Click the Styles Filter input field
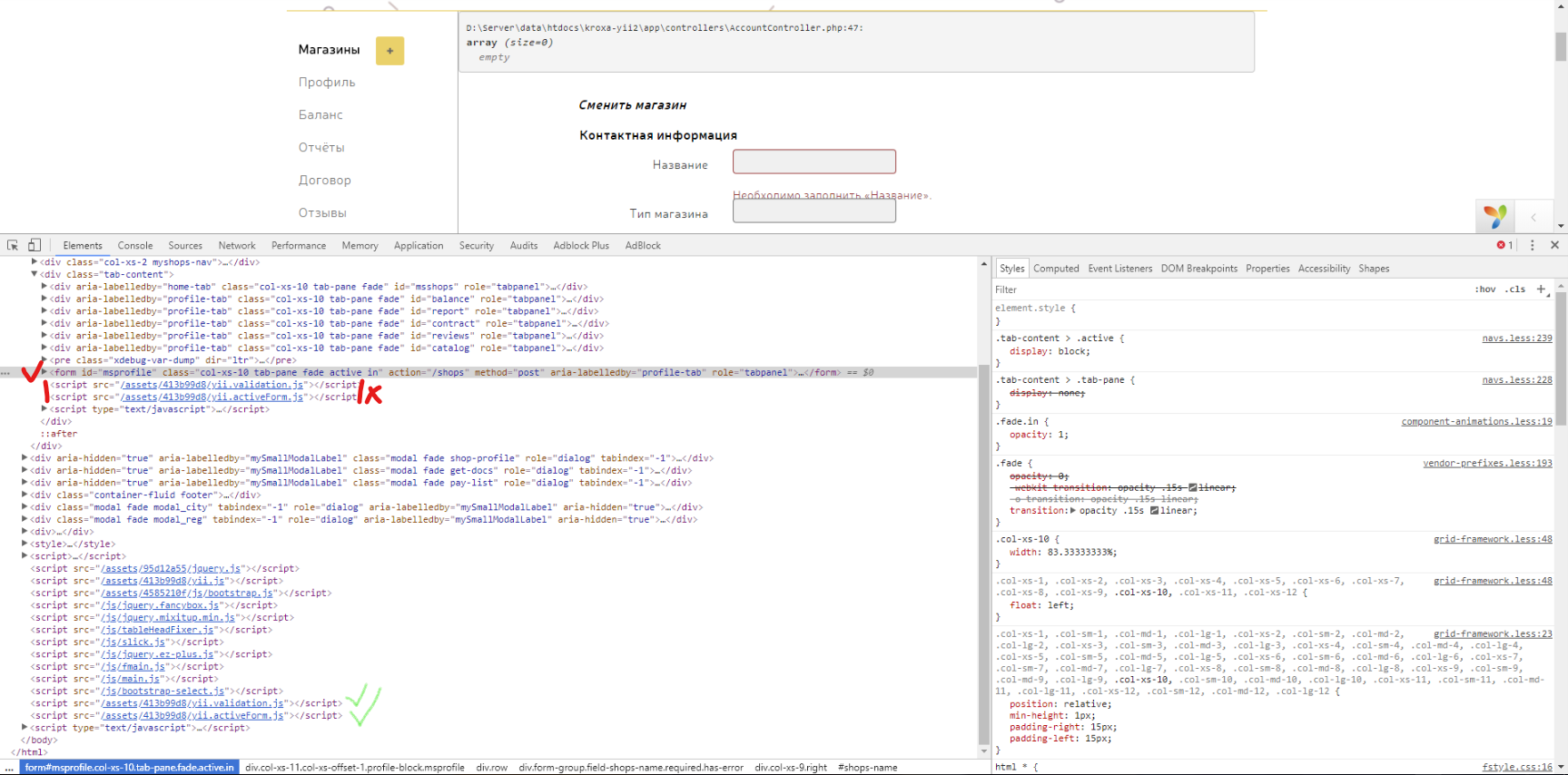 coord(1230,289)
